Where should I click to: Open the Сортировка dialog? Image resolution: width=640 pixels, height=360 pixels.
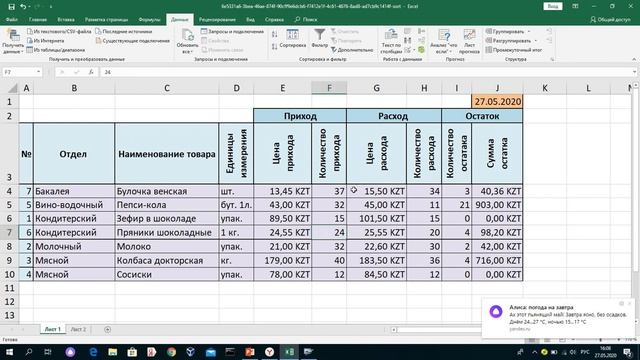293,39
